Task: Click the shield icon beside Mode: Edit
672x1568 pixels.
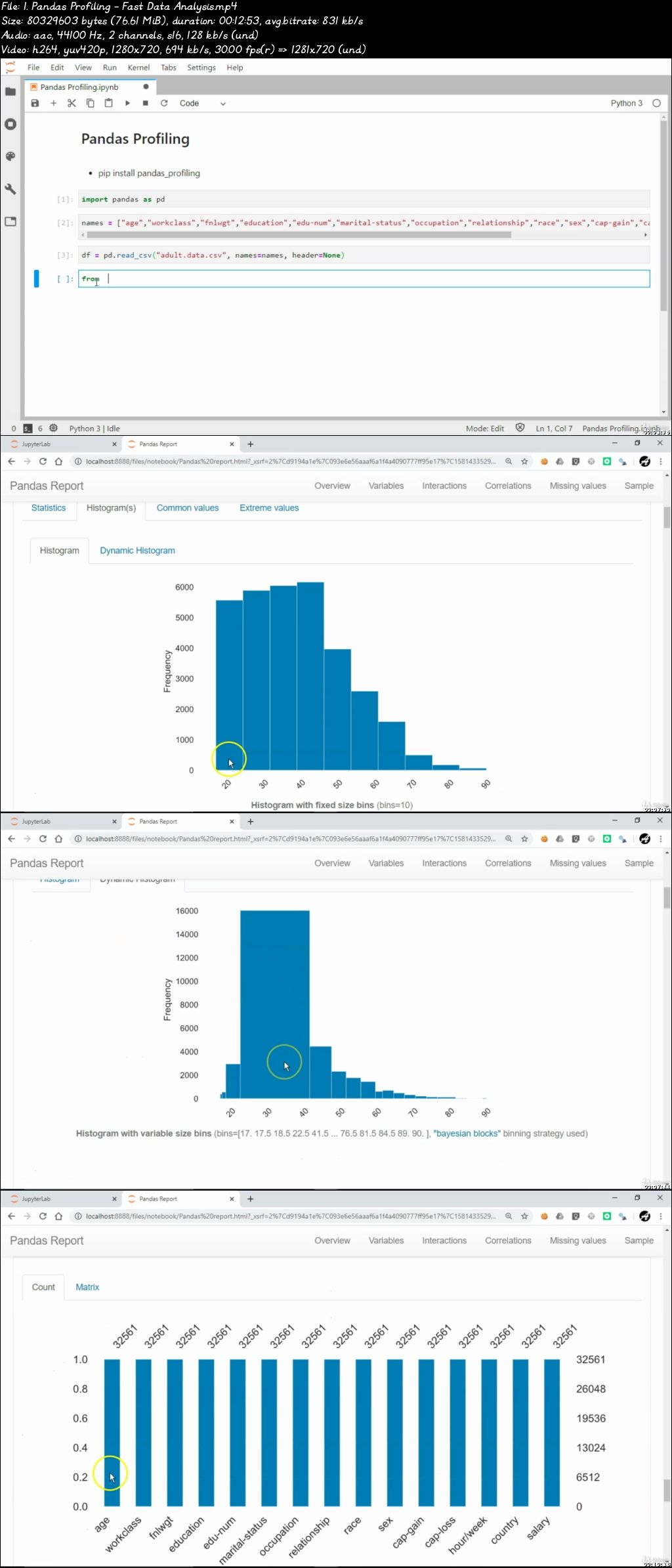Action: point(520,428)
